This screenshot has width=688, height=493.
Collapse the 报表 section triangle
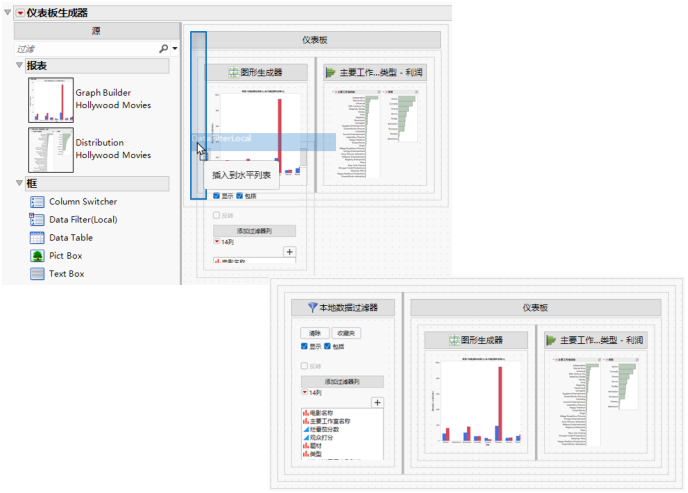(19, 65)
